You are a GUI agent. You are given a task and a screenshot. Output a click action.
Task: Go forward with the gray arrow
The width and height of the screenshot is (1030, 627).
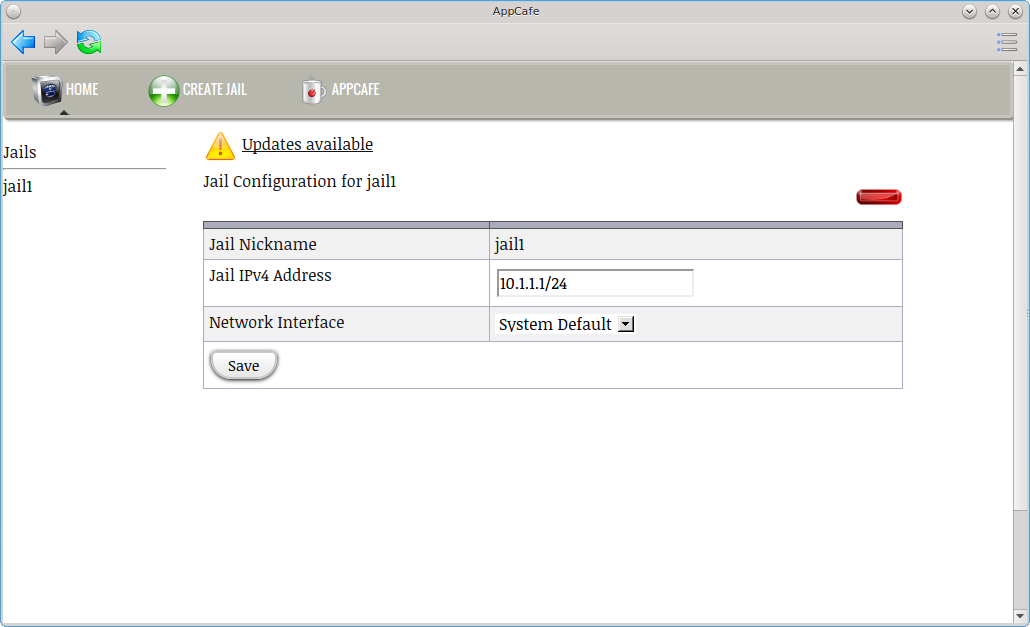coord(56,42)
